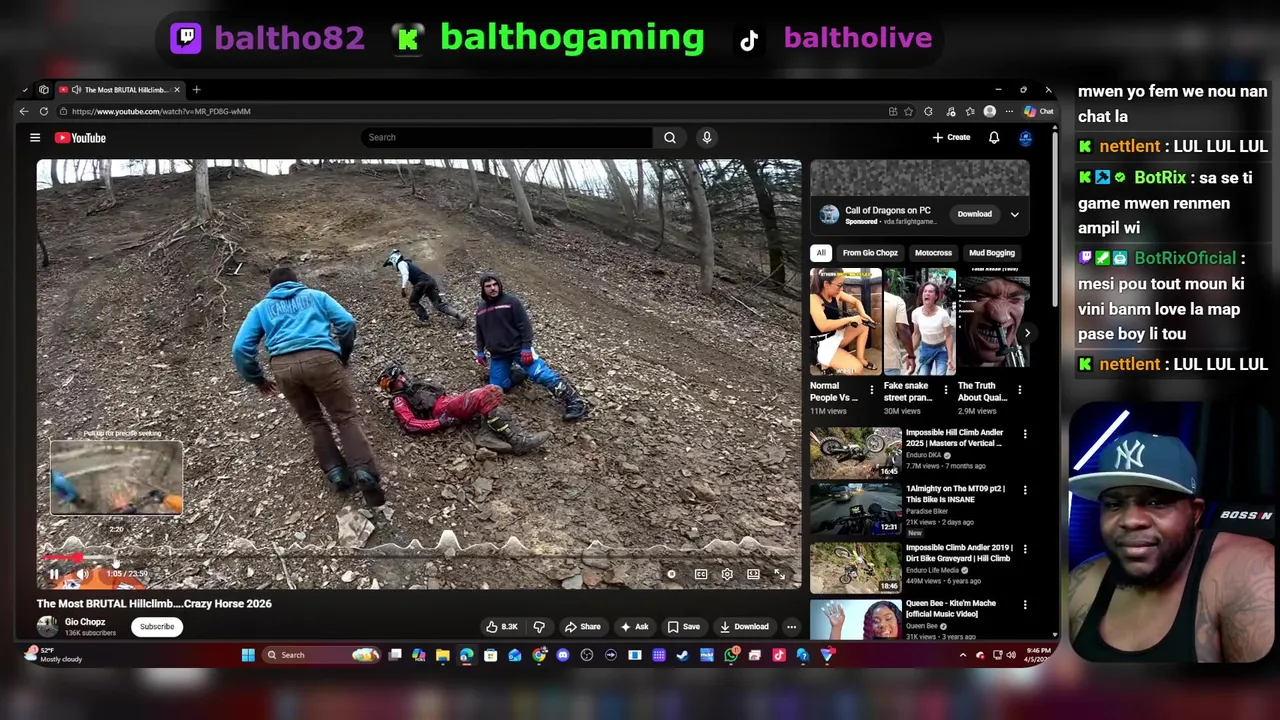The width and height of the screenshot is (1280, 720).
Task: Download the video below player
Action: click(744, 627)
